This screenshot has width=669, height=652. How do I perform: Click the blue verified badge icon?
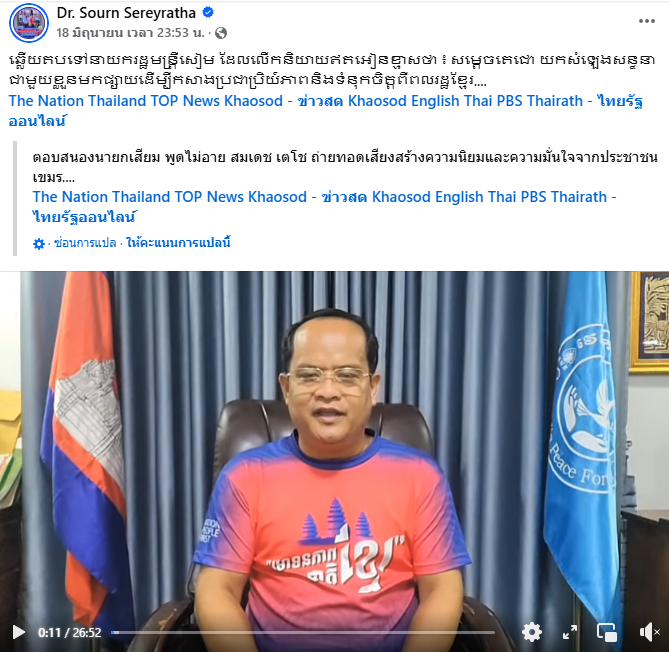click(x=208, y=13)
